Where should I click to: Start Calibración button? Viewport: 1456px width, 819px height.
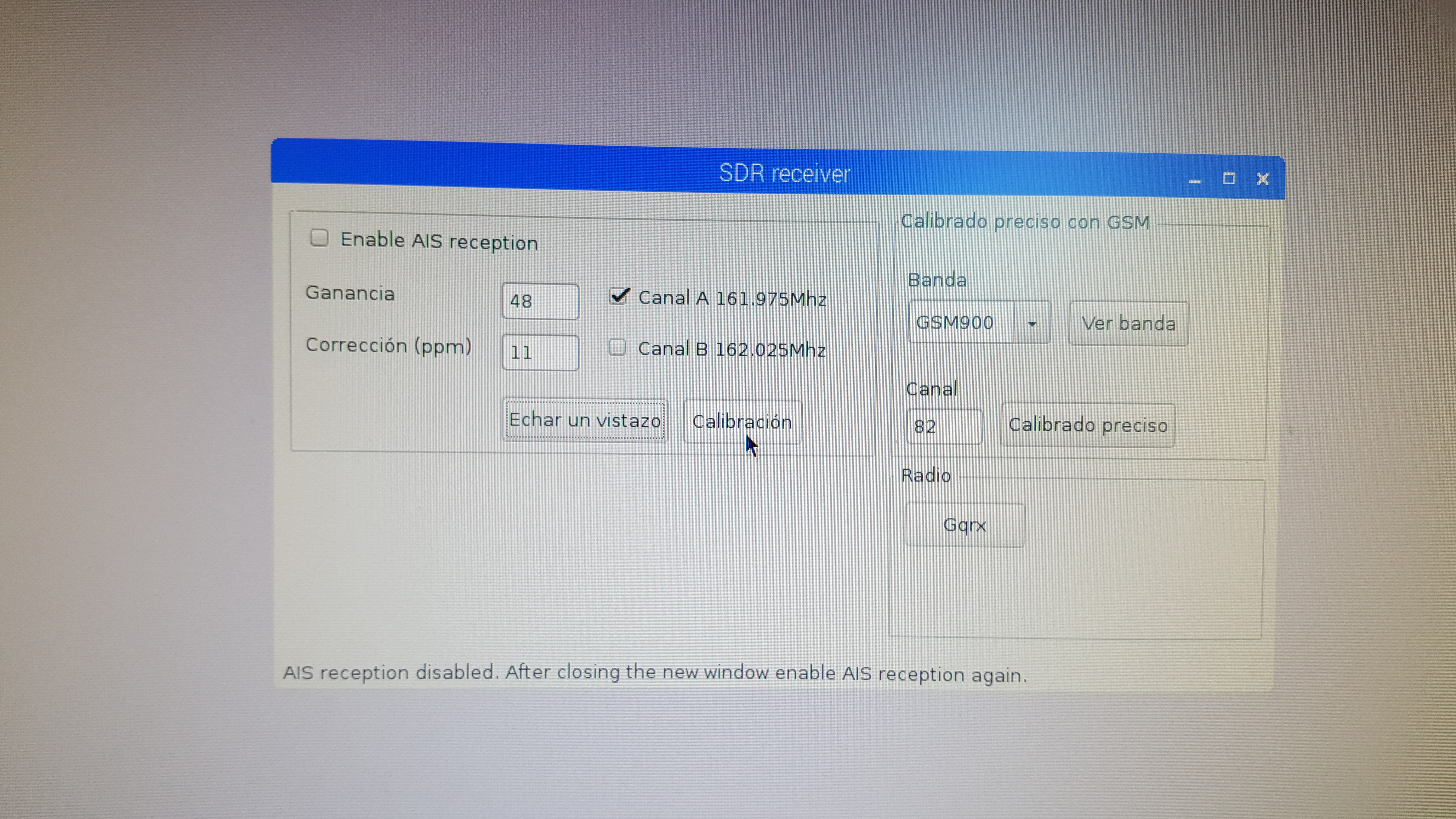[x=742, y=422]
